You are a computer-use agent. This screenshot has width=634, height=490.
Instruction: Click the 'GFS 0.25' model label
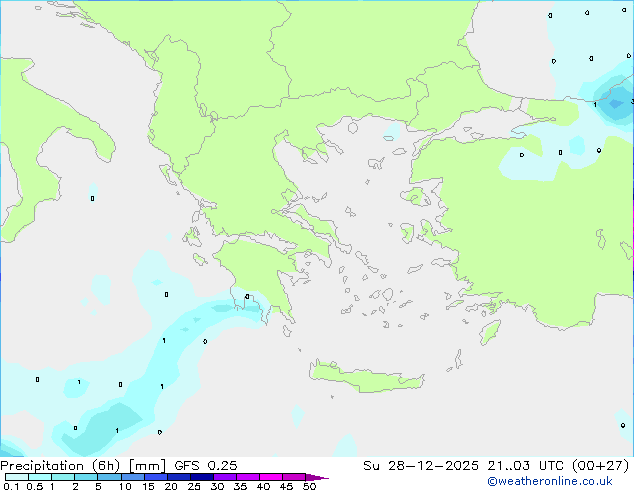click(x=205, y=466)
